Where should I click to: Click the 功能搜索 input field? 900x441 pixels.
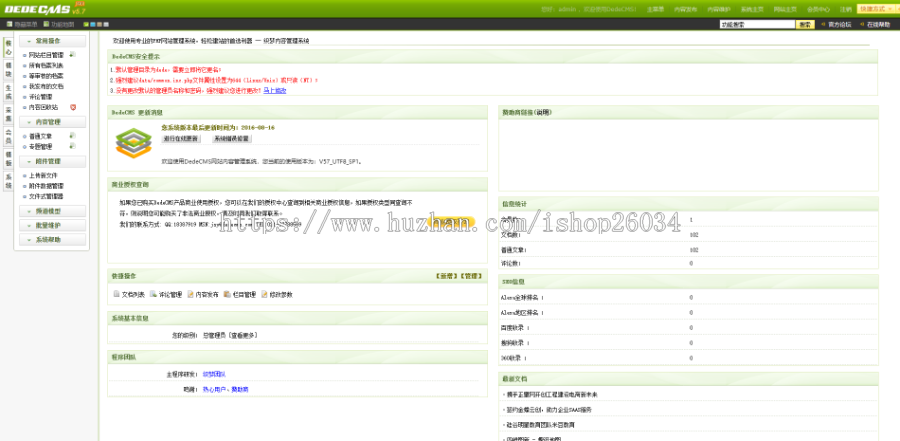tap(757, 25)
